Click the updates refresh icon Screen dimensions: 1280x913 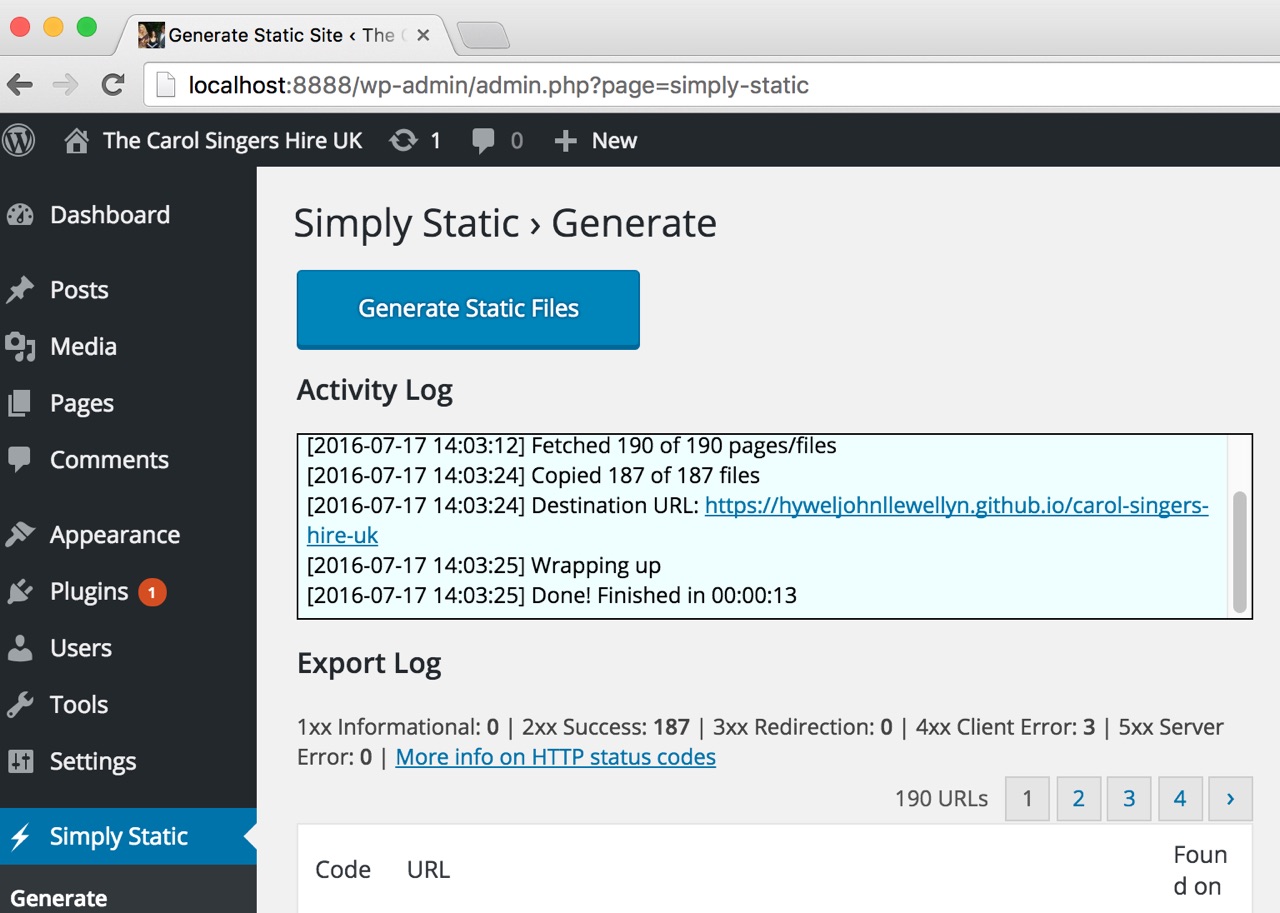(x=403, y=141)
